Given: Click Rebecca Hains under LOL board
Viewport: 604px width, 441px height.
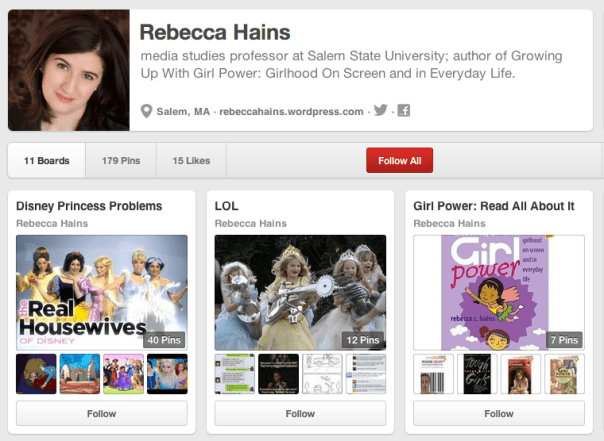Looking at the screenshot, I should click(251, 223).
